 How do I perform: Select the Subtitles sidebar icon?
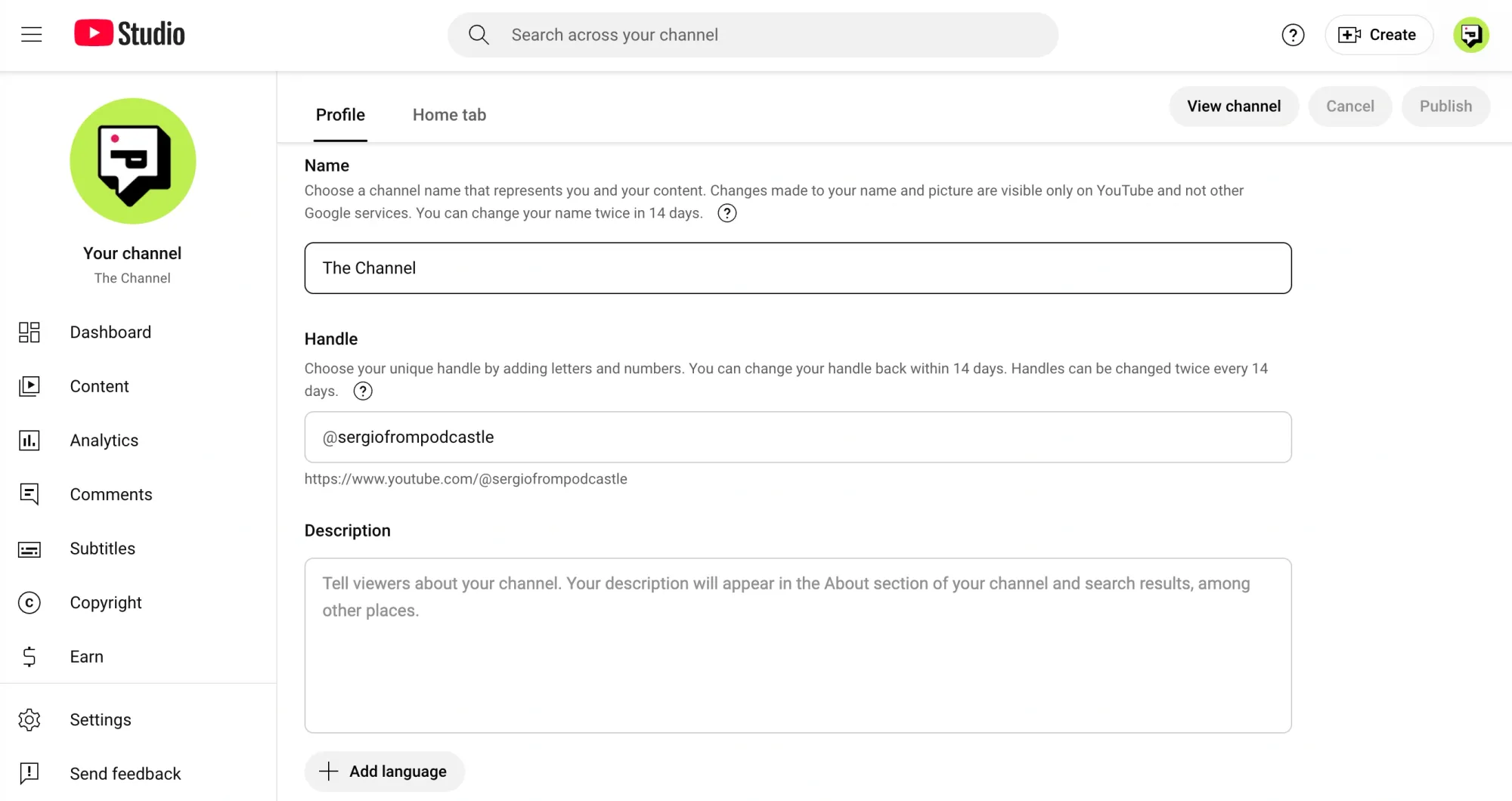(x=29, y=549)
